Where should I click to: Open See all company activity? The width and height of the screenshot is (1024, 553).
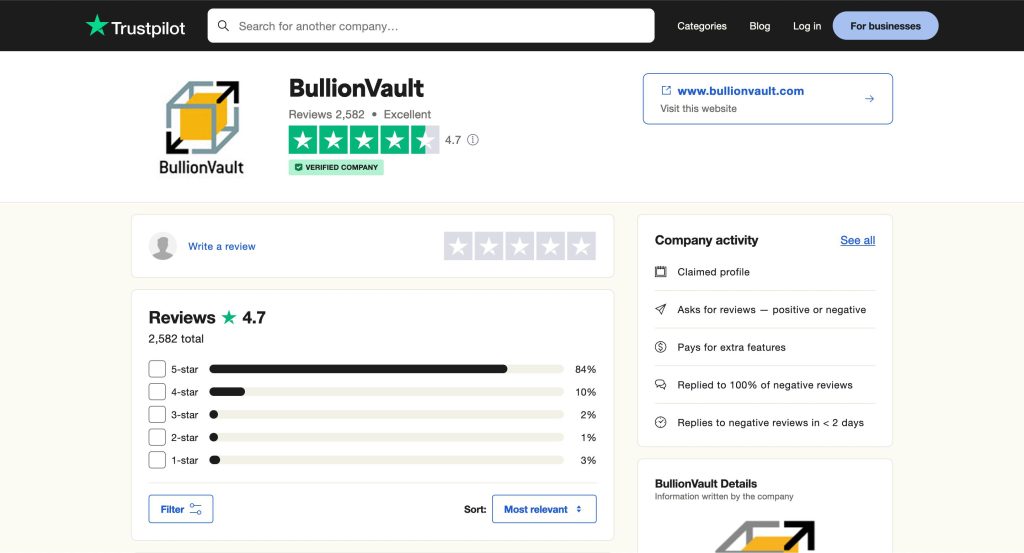pyautogui.click(x=857, y=241)
